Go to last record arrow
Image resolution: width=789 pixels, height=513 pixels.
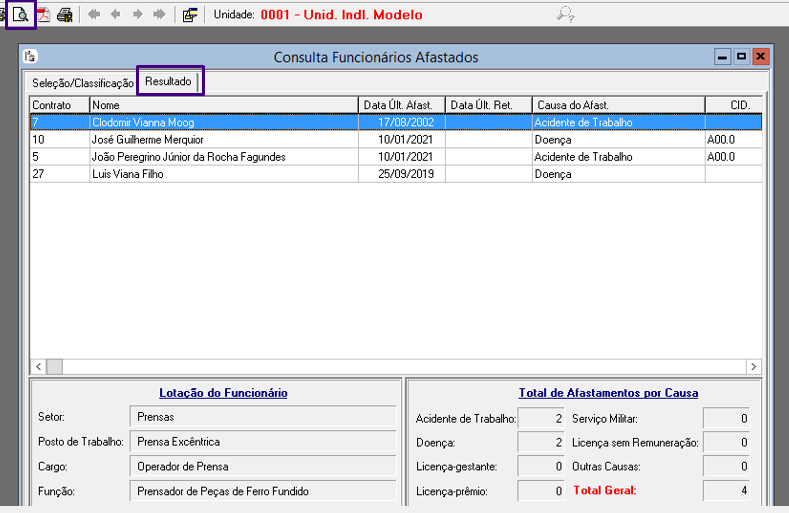pyautogui.click(x=160, y=15)
